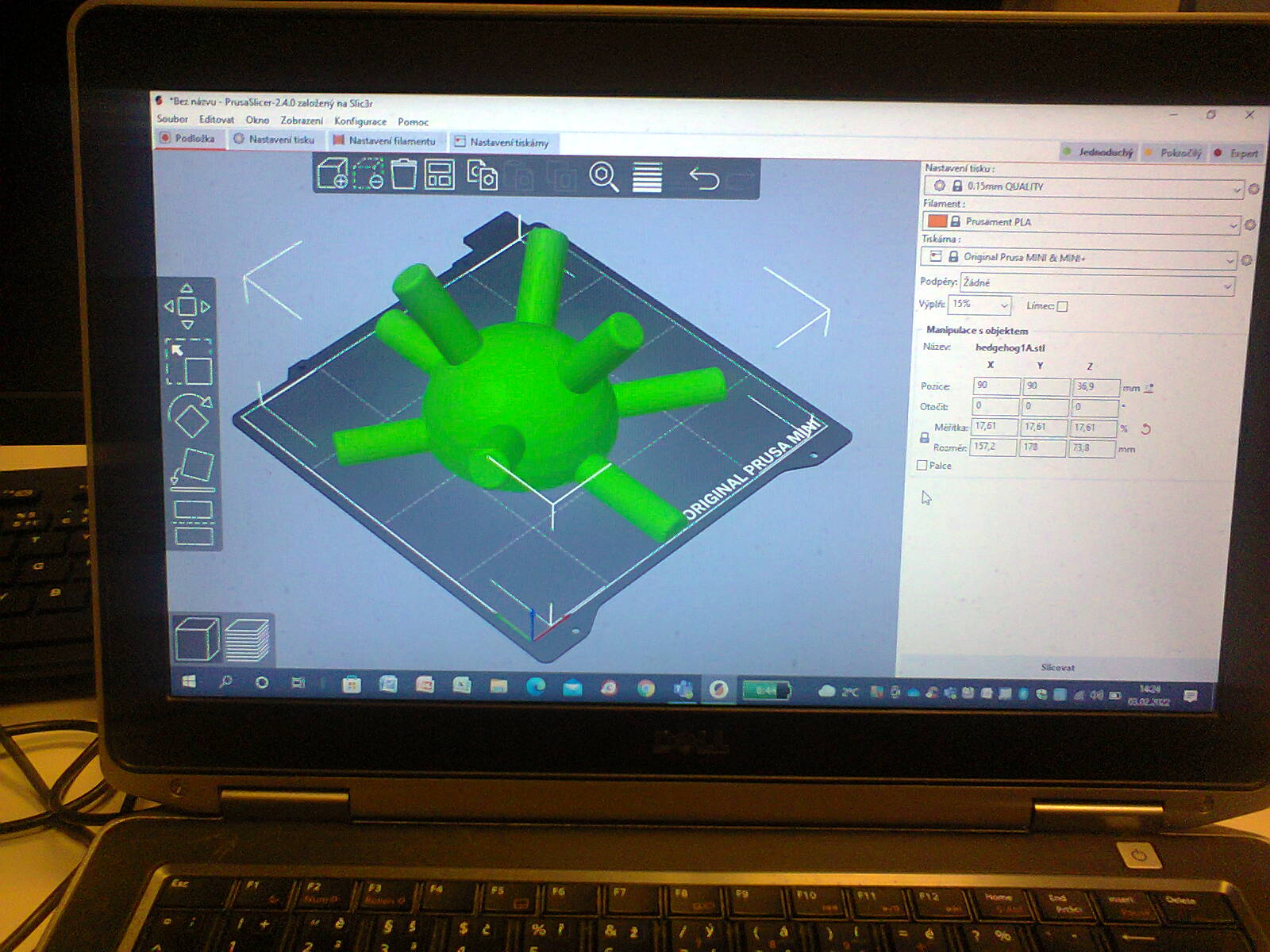Click the orange filament color swatch
This screenshot has height=952, width=1270.
tap(937, 221)
